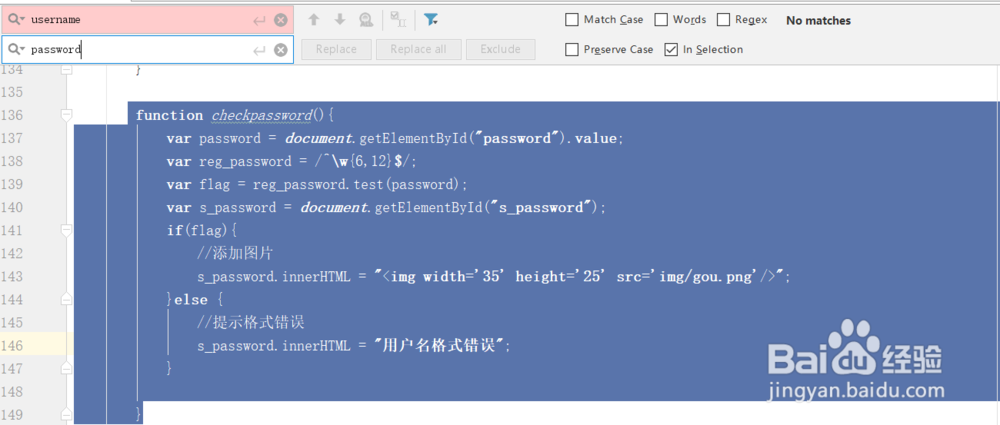Screen dimensions: 1000x425
Task: Click the string "用户名格式错误"
Action: pyautogui.click(x=441, y=345)
